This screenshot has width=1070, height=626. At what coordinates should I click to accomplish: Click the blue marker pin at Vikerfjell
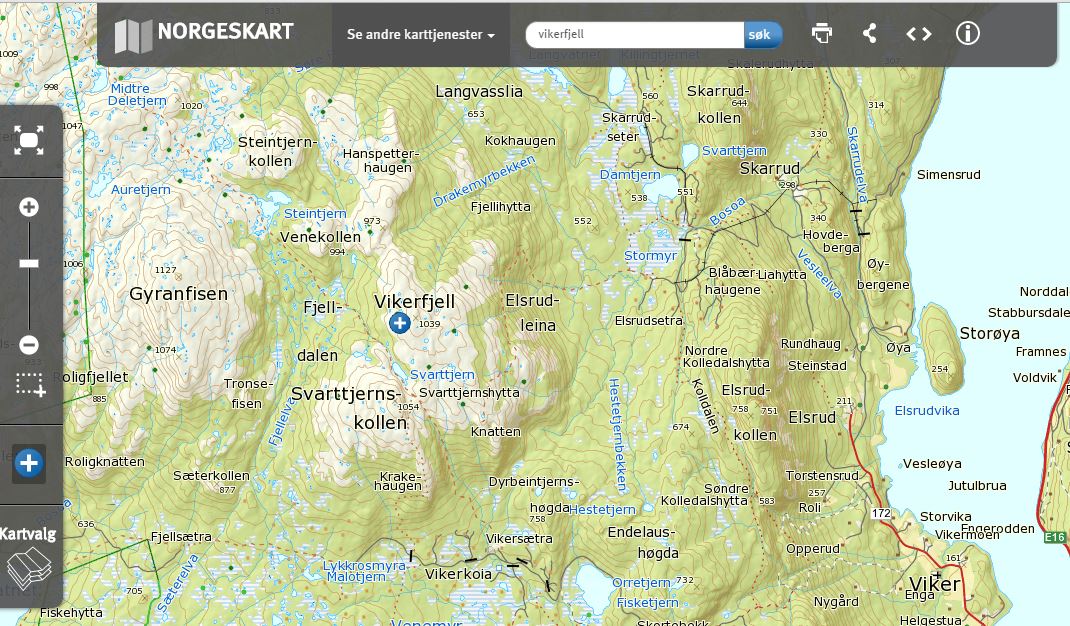coord(398,323)
